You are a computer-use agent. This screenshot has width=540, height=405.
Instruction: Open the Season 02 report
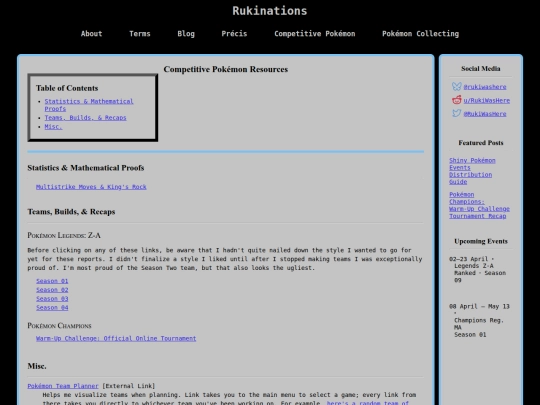[52, 290]
